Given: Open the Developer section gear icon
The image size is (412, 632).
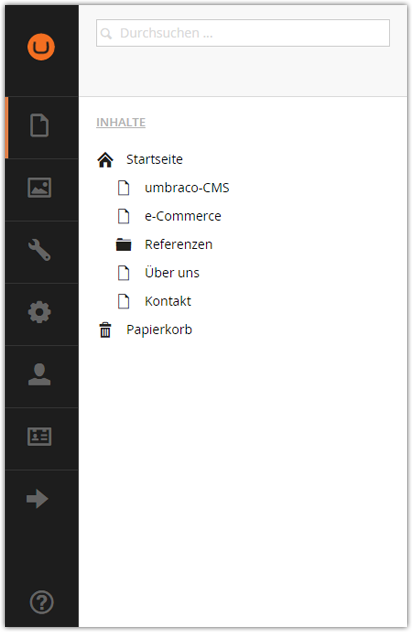Looking at the screenshot, I should [x=40, y=312].
